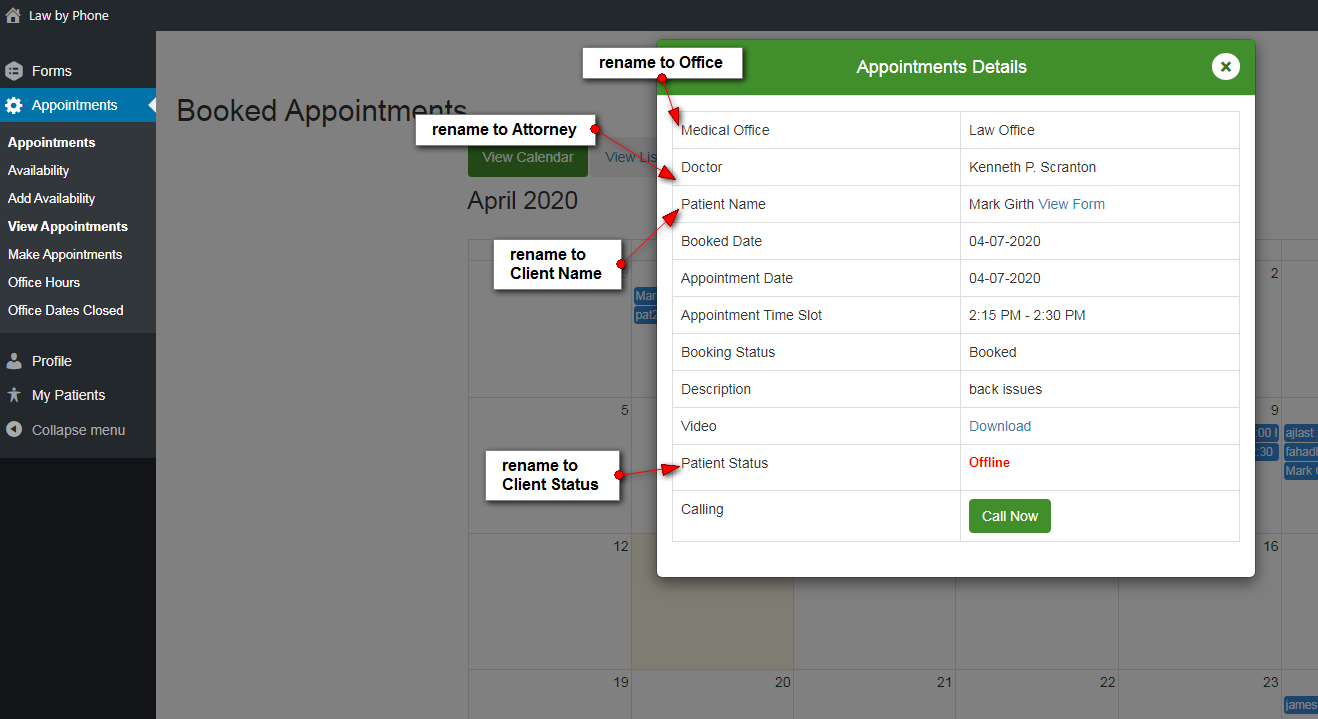Click the Law by Phone site title
Viewport: 1318px width, 719px height.
pyautogui.click(x=69, y=15)
